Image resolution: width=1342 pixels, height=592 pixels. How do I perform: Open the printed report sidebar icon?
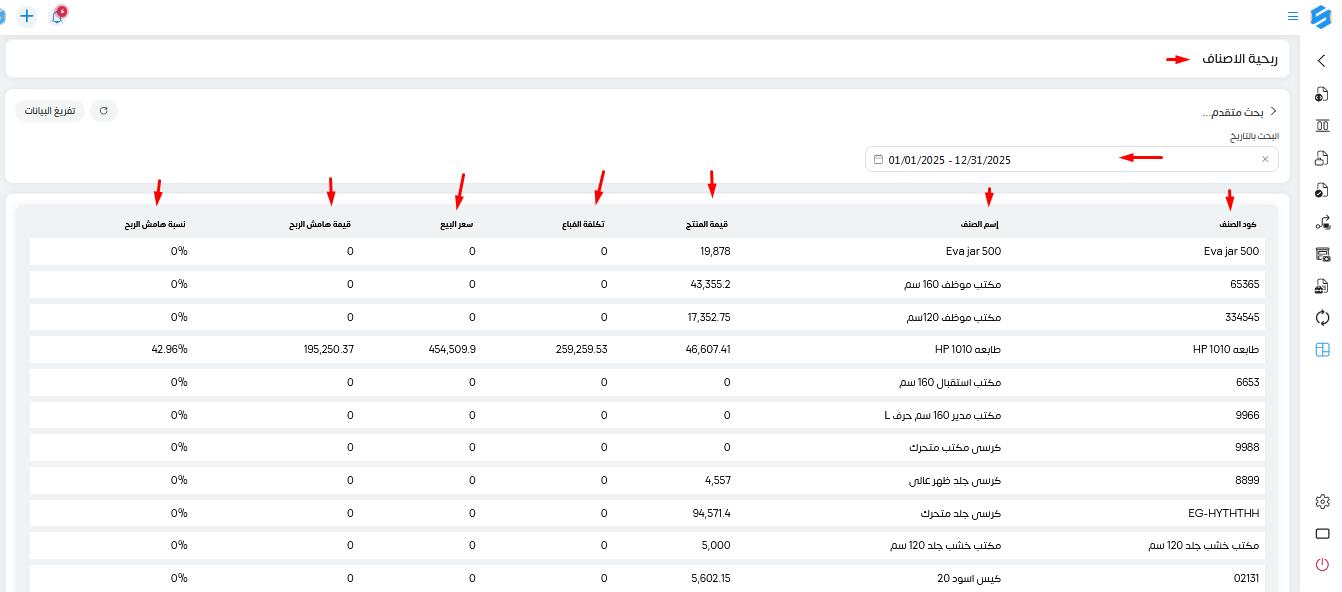click(1322, 286)
